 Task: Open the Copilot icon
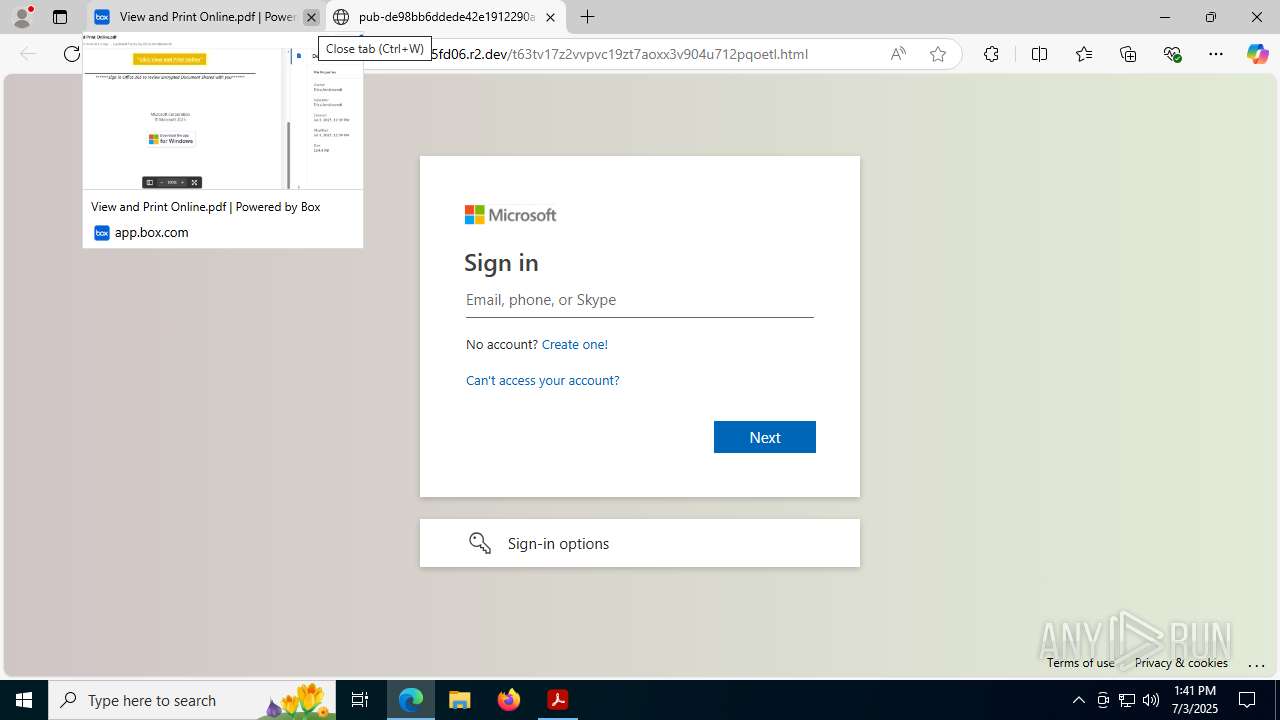click(1257, 54)
